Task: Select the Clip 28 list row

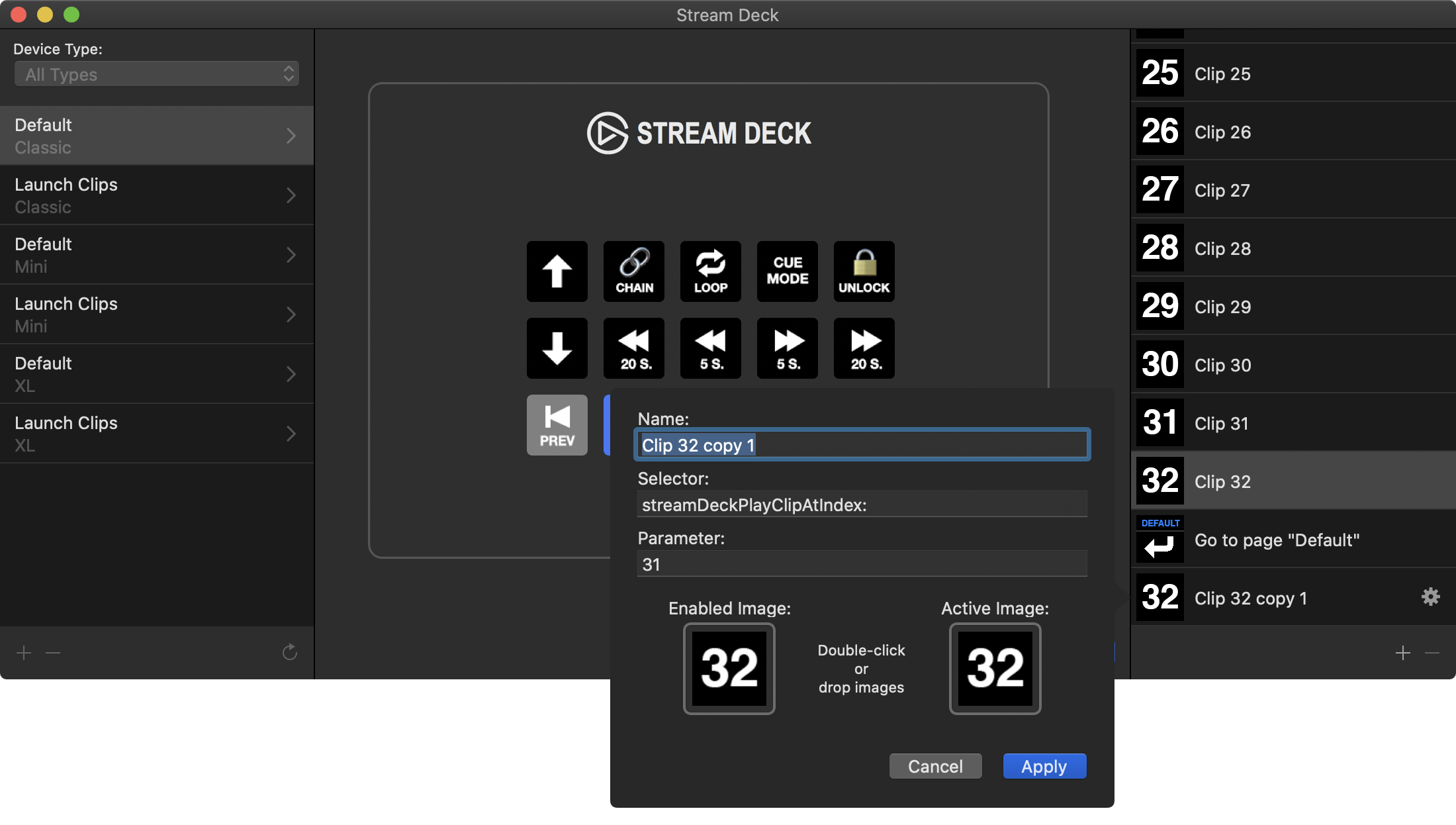Action: [x=1293, y=248]
